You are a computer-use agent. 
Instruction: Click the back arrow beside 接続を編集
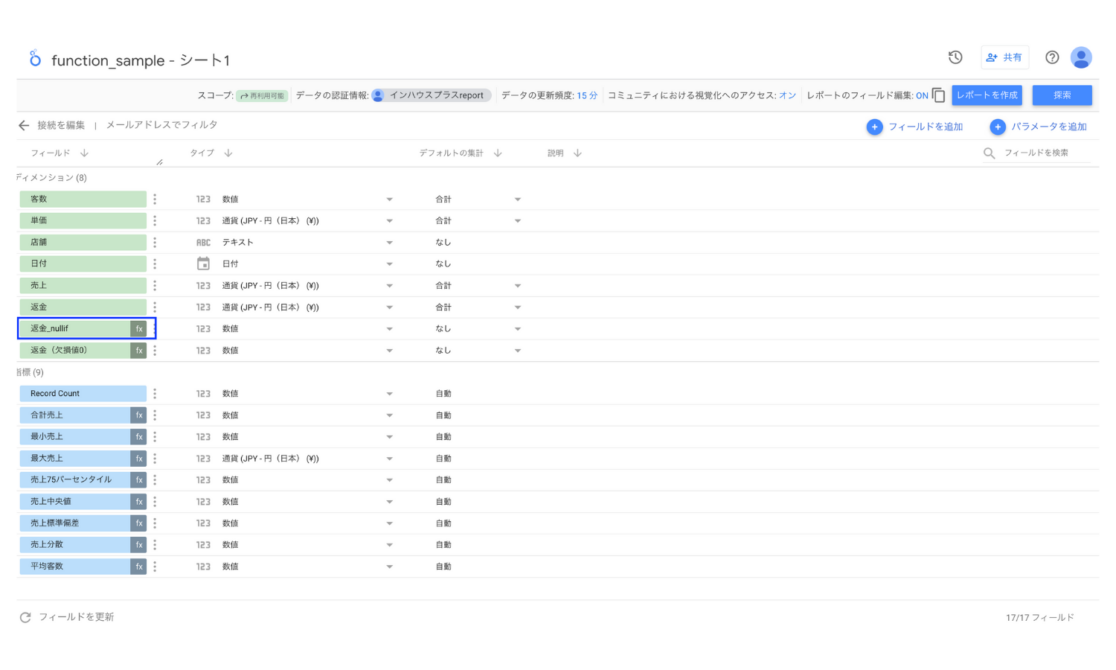click(22, 127)
